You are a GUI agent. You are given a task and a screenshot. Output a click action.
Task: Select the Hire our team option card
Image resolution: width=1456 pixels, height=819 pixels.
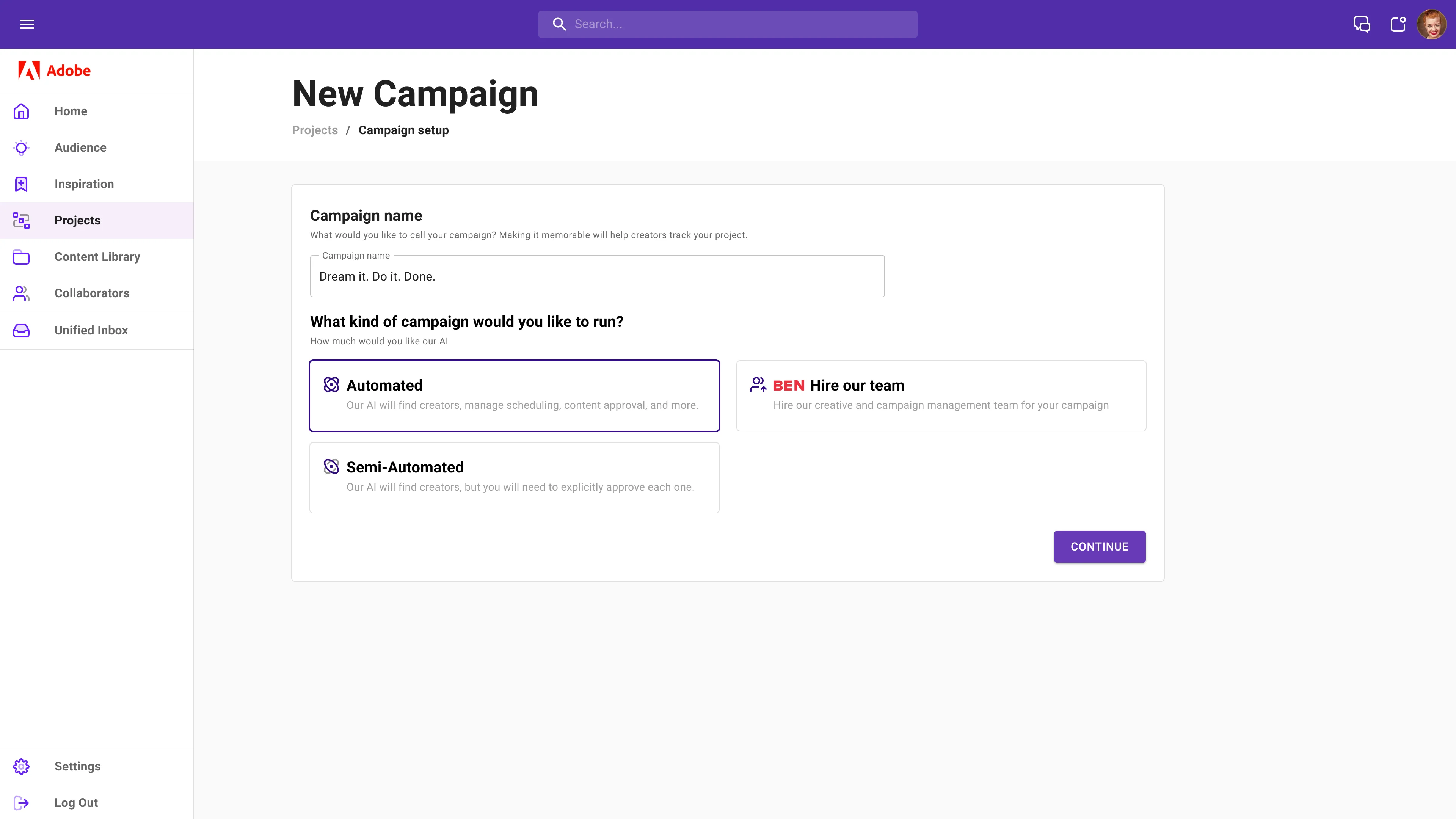click(x=941, y=395)
